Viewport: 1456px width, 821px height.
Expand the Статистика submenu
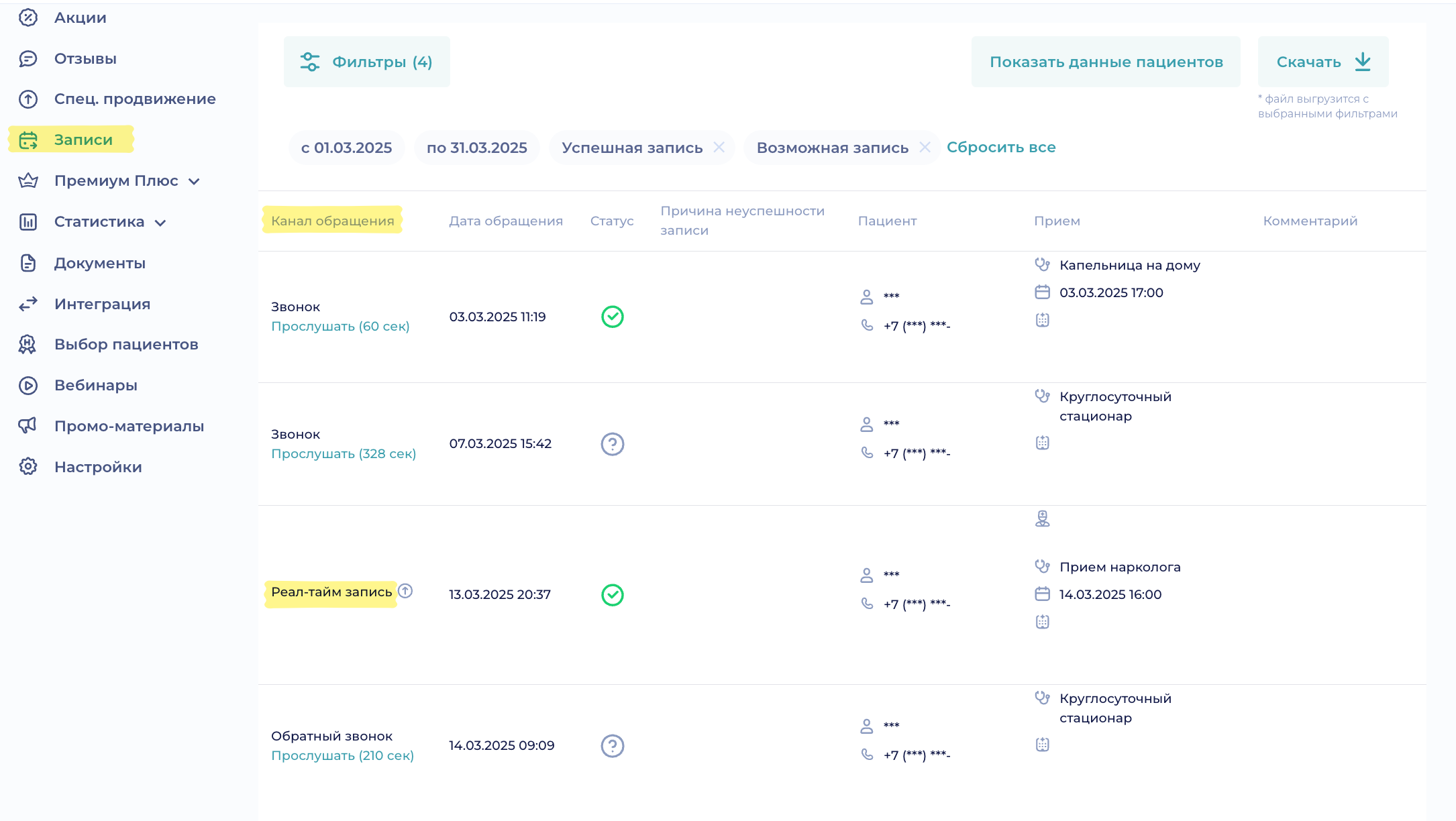point(160,223)
